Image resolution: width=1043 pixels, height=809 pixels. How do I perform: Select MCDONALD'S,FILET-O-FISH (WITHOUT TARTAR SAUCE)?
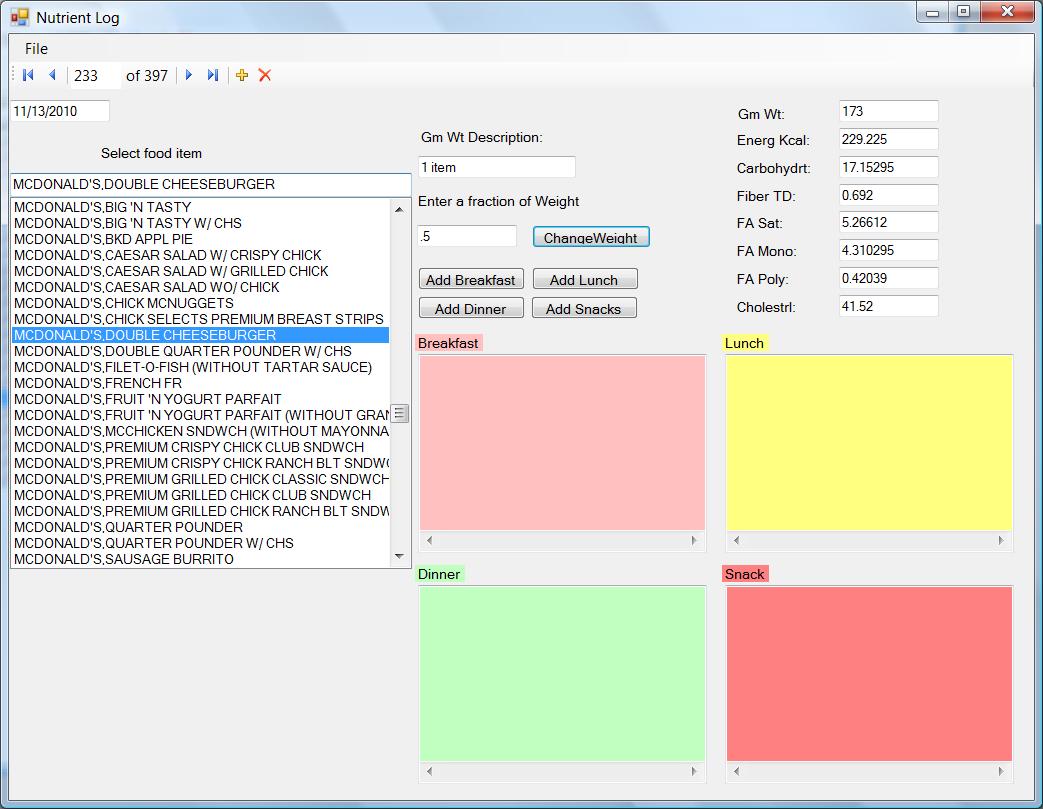(201, 367)
